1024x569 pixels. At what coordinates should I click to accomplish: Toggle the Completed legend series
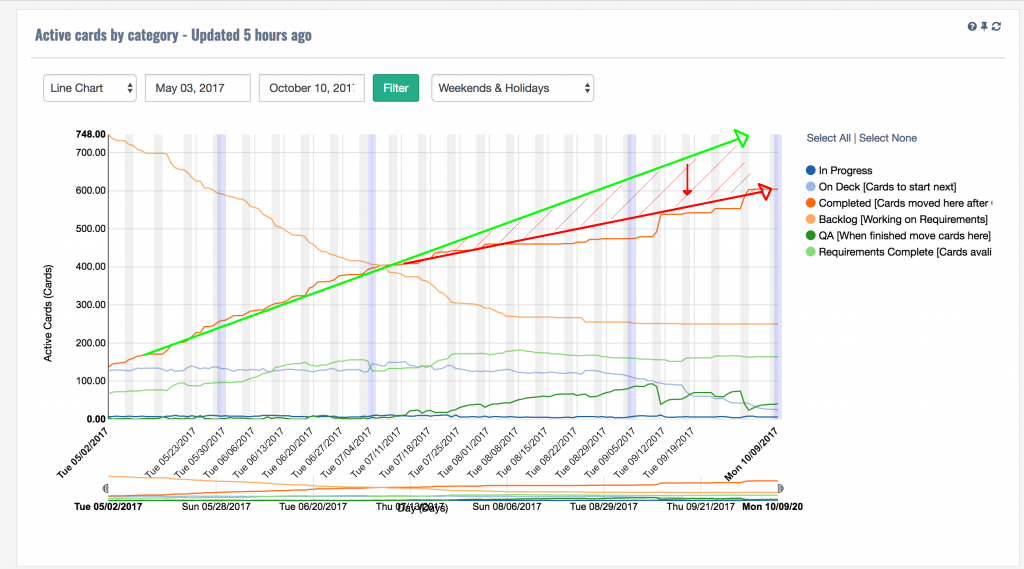click(899, 203)
